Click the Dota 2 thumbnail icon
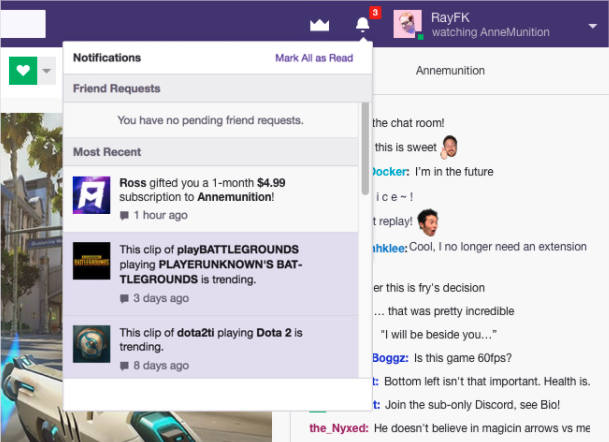The height and width of the screenshot is (442, 609). (x=91, y=344)
